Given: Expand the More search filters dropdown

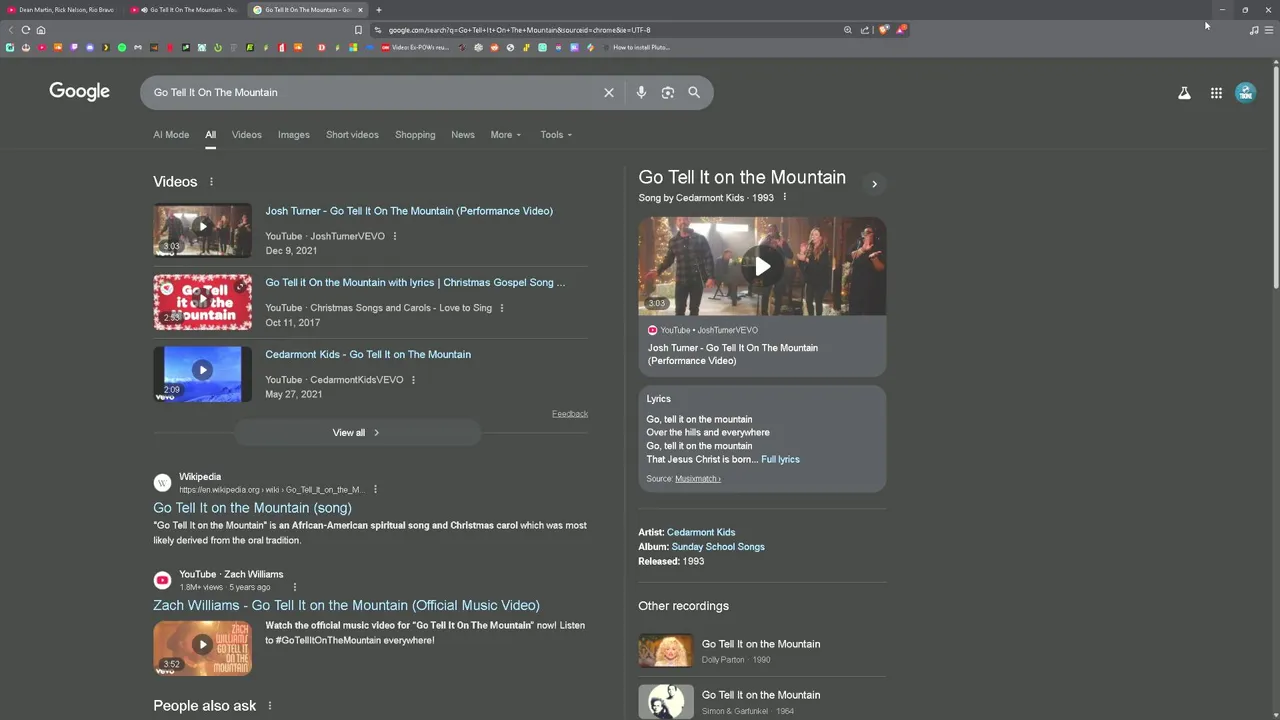Looking at the screenshot, I should tap(505, 135).
